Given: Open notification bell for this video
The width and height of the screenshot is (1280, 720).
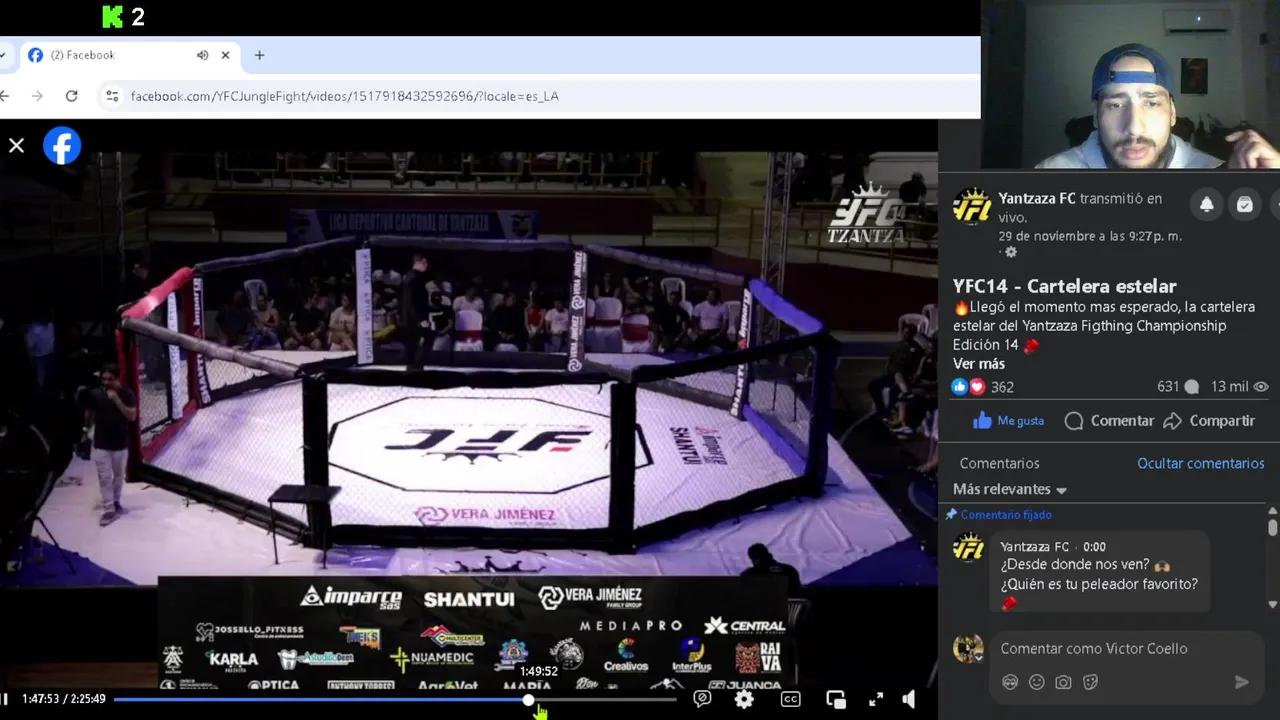Looking at the screenshot, I should pos(1207,204).
